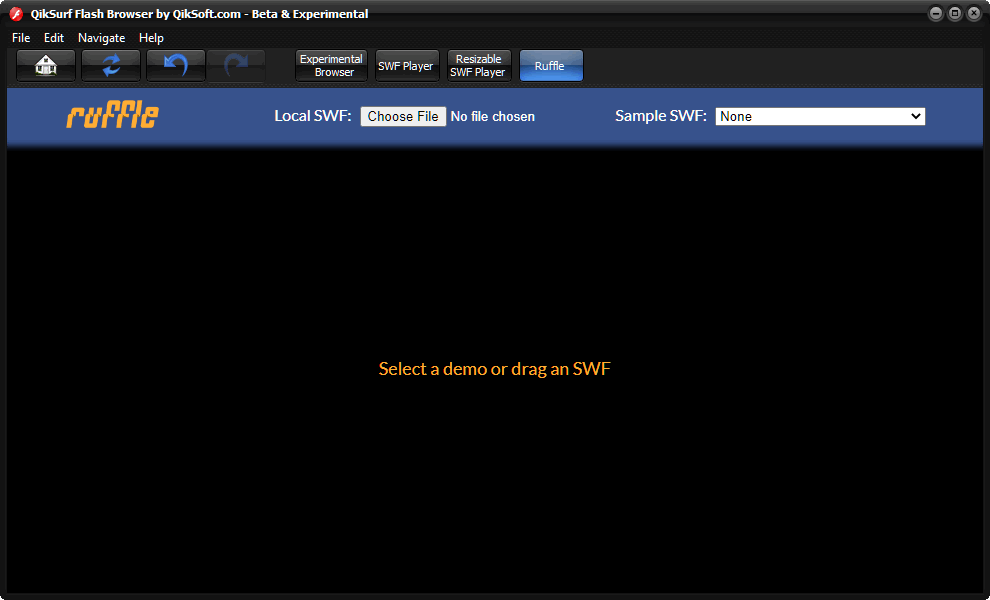990x600 pixels.
Task: Click the Select a demo prompt text
Action: (x=494, y=368)
